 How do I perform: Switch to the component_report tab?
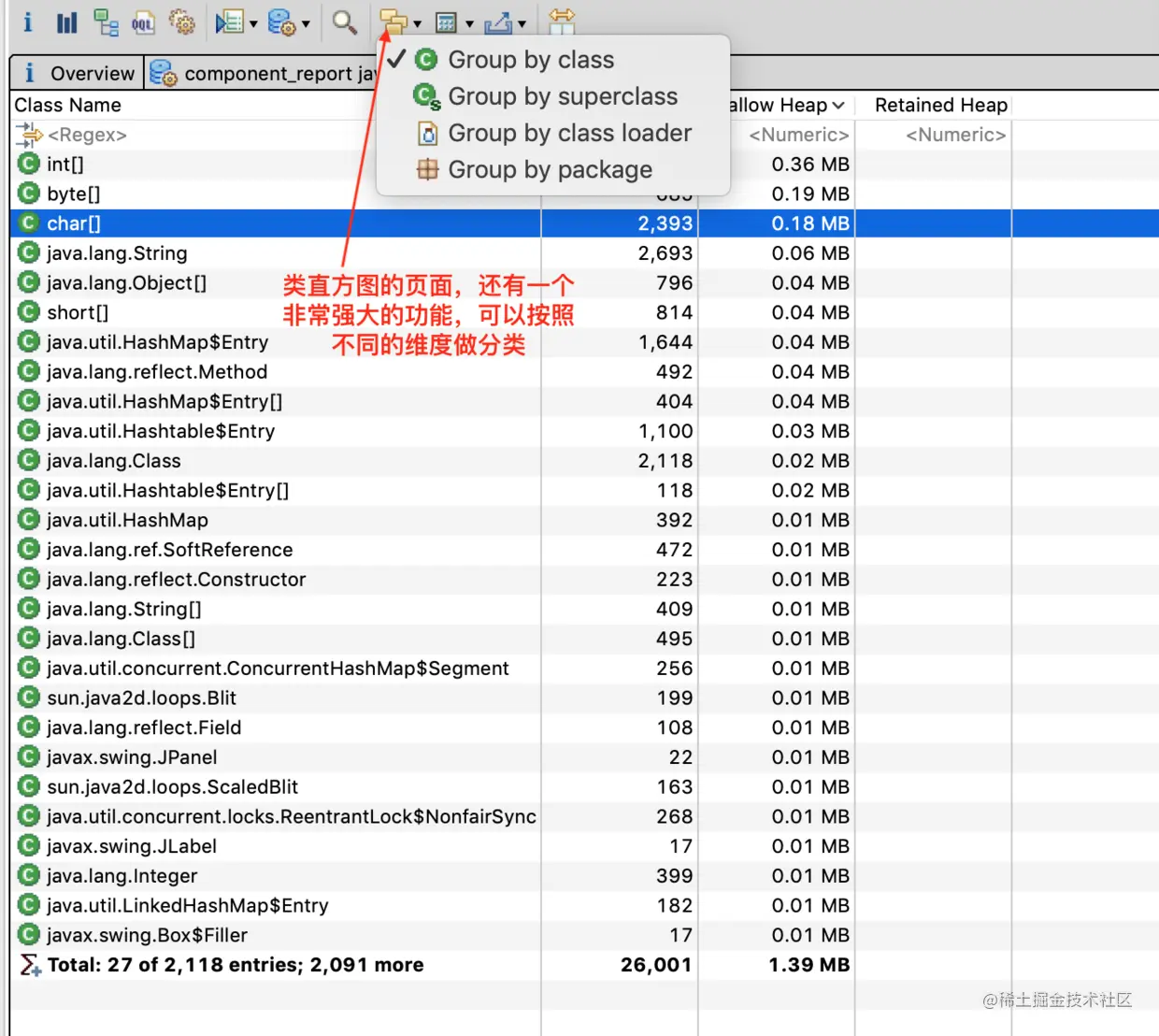click(x=262, y=73)
